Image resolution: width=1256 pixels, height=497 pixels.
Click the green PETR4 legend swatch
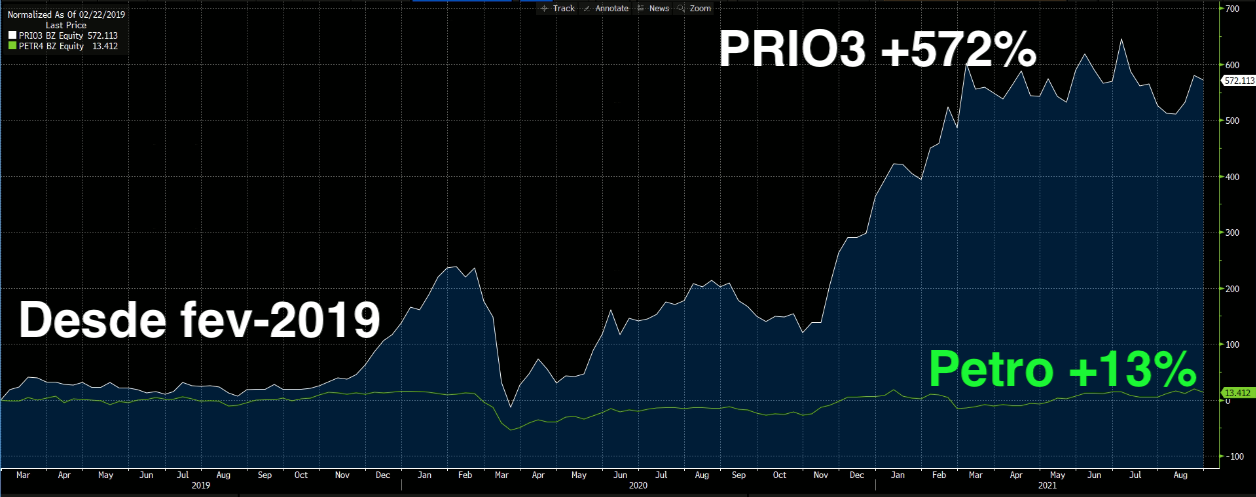coord(11,45)
